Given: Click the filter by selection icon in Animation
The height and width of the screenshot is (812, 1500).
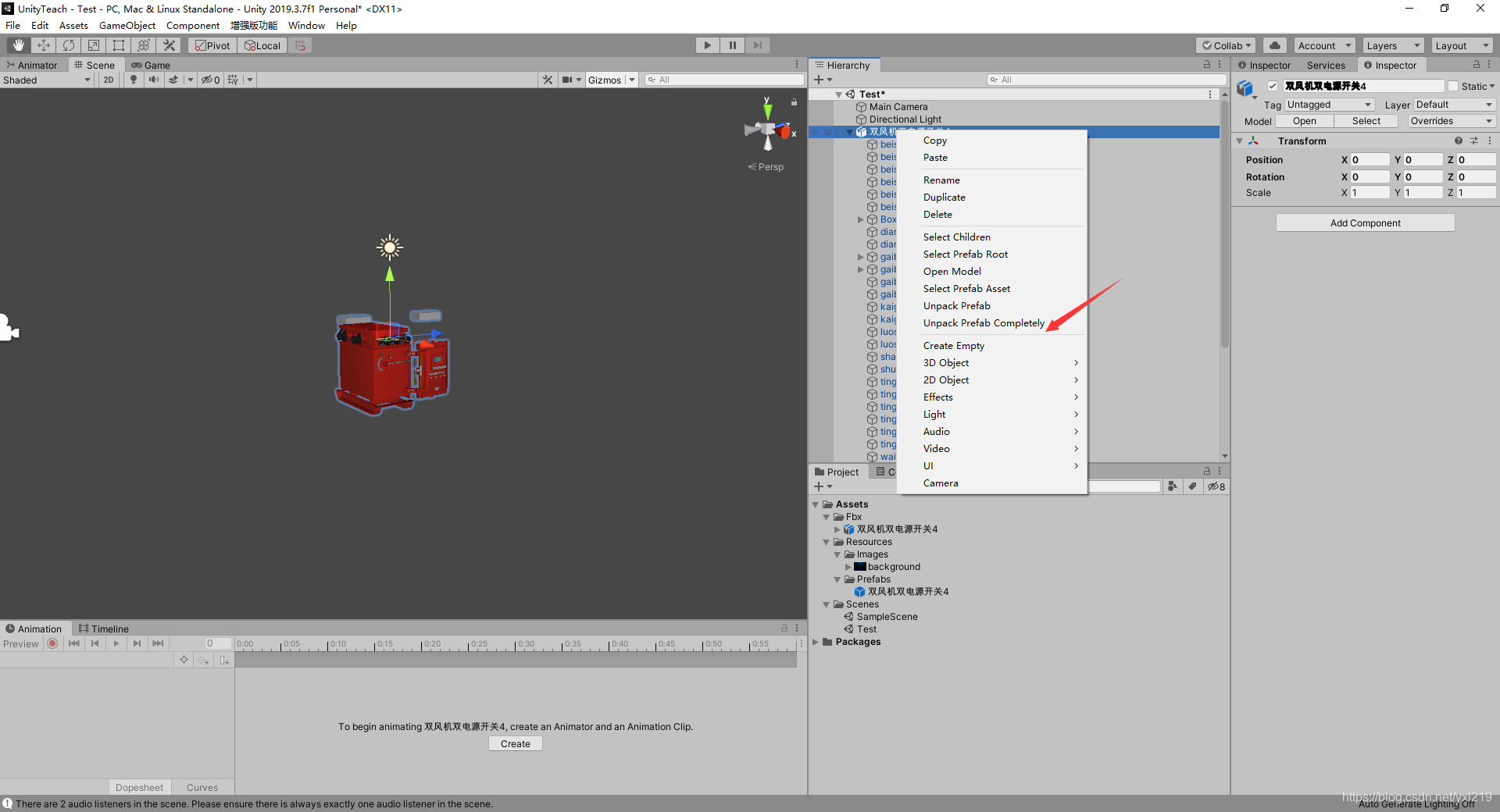Looking at the screenshot, I should [184, 660].
